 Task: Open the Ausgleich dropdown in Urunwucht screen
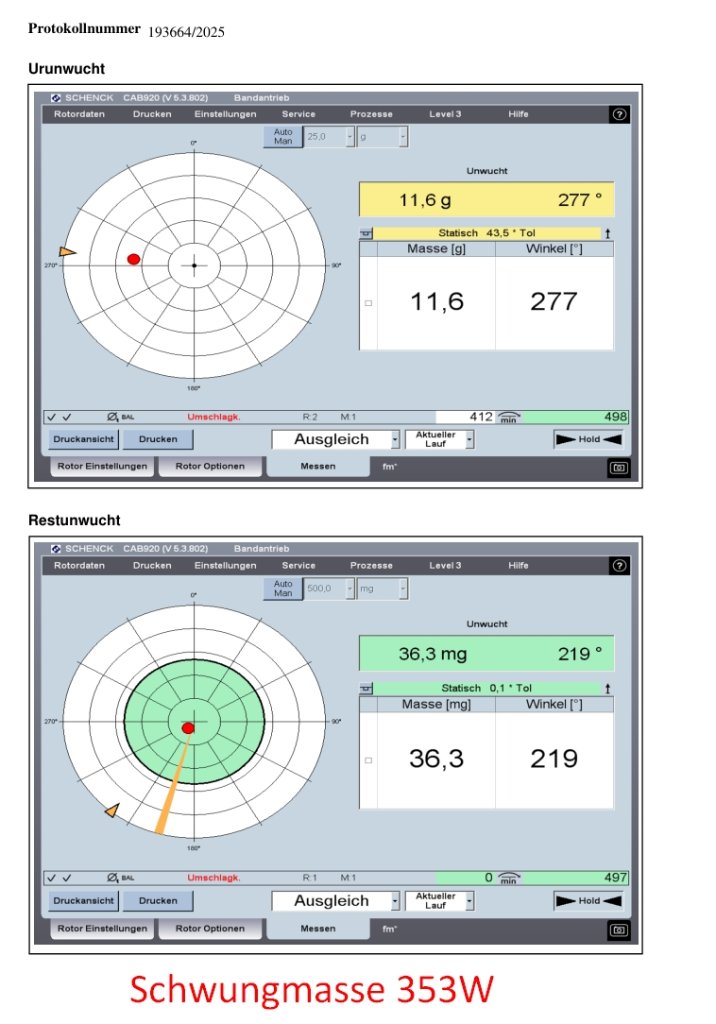(x=396, y=440)
